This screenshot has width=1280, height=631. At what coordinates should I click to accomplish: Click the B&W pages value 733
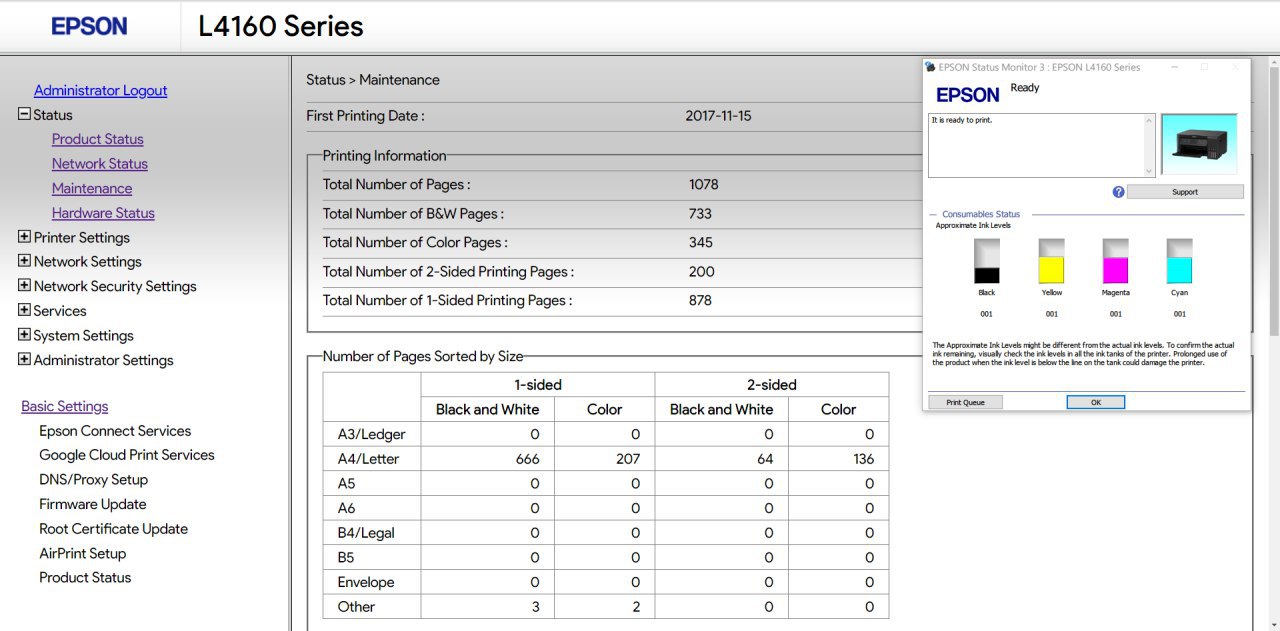coord(700,213)
